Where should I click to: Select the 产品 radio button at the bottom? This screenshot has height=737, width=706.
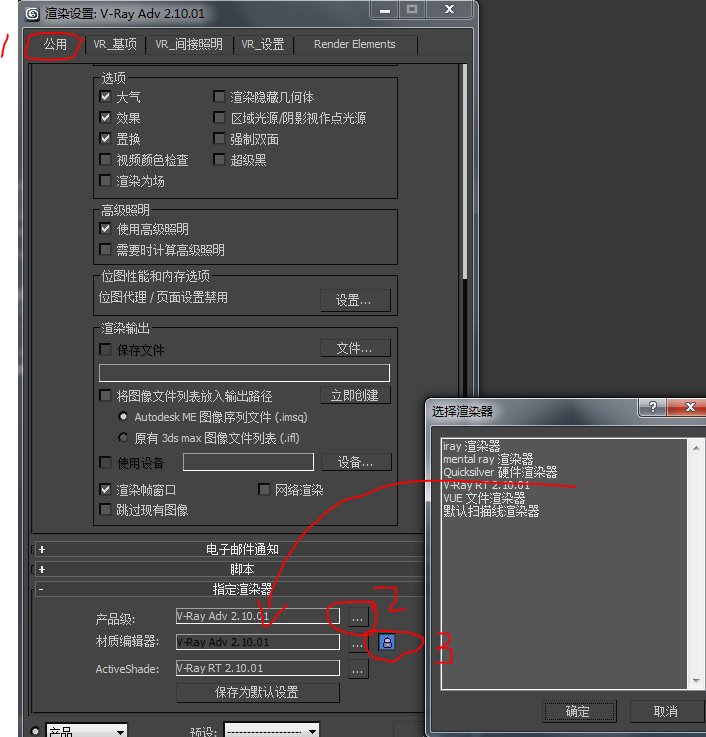pos(35,731)
